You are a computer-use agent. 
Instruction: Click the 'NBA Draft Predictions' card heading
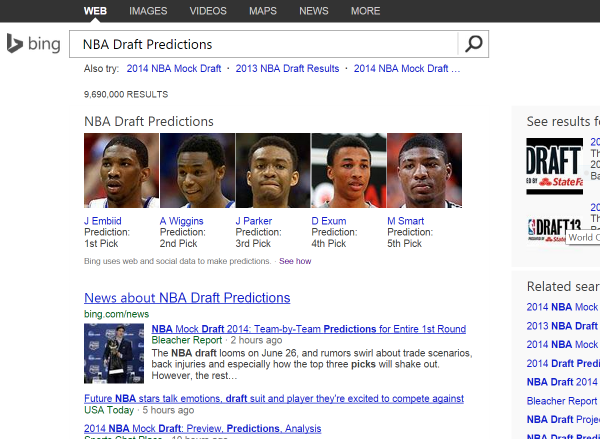(x=149, y=121)
